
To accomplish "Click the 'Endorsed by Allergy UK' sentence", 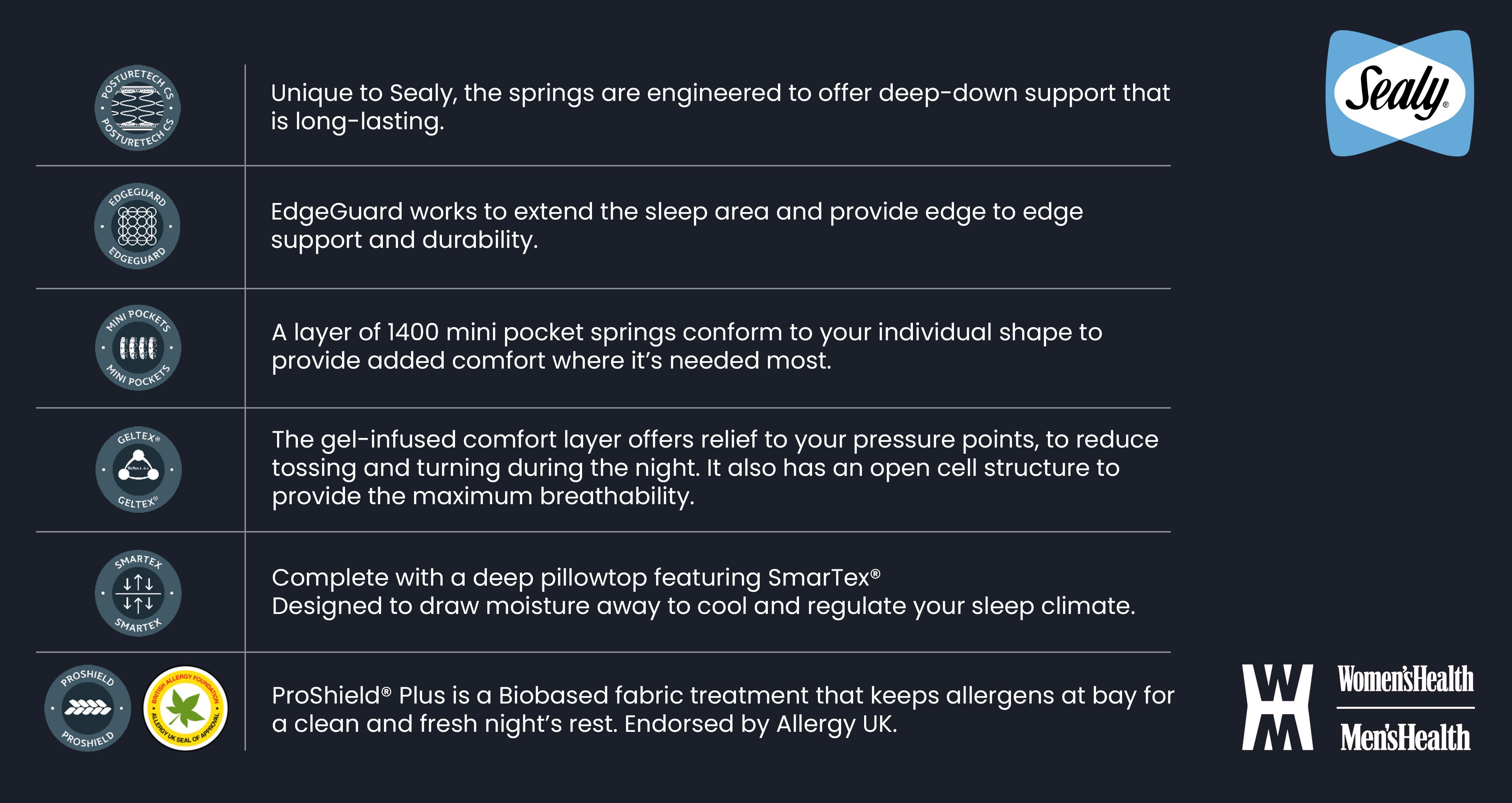I will click(761, 724).
